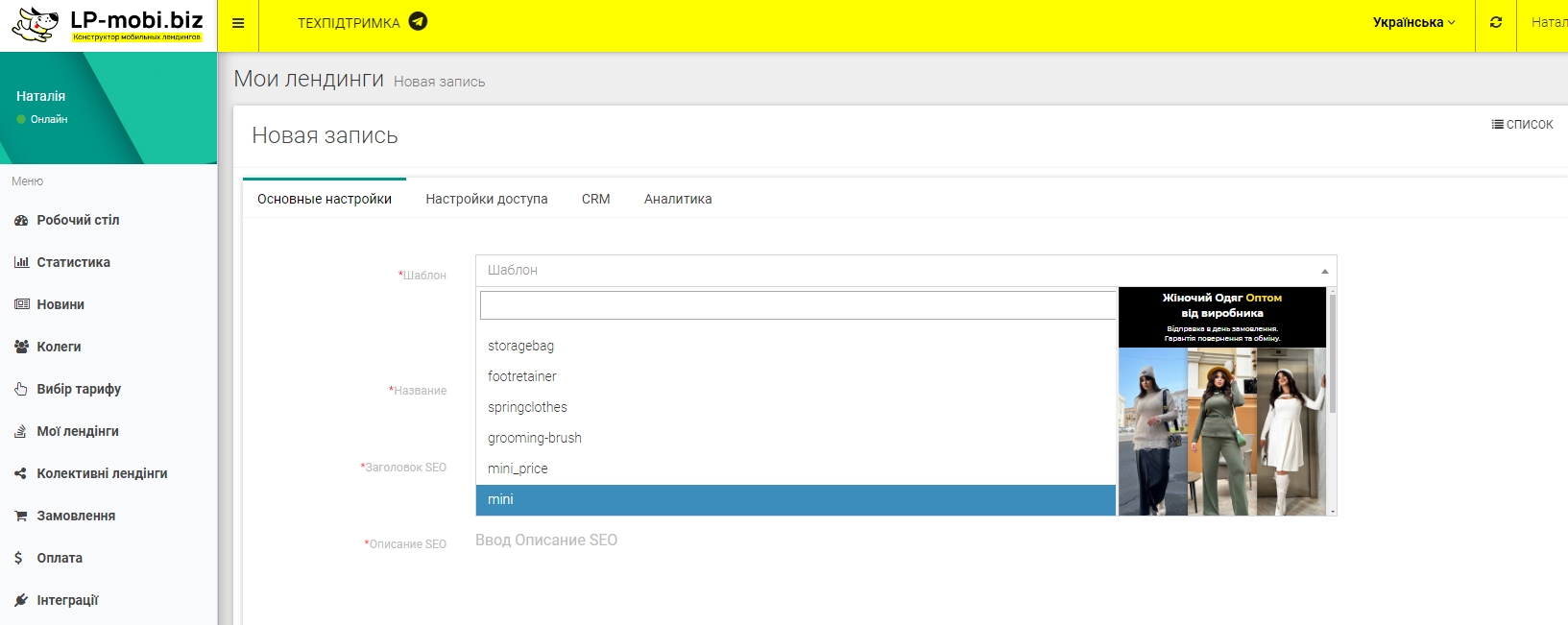
Task: Click the refresh arrows icon in header
Action: (1495, 22)
